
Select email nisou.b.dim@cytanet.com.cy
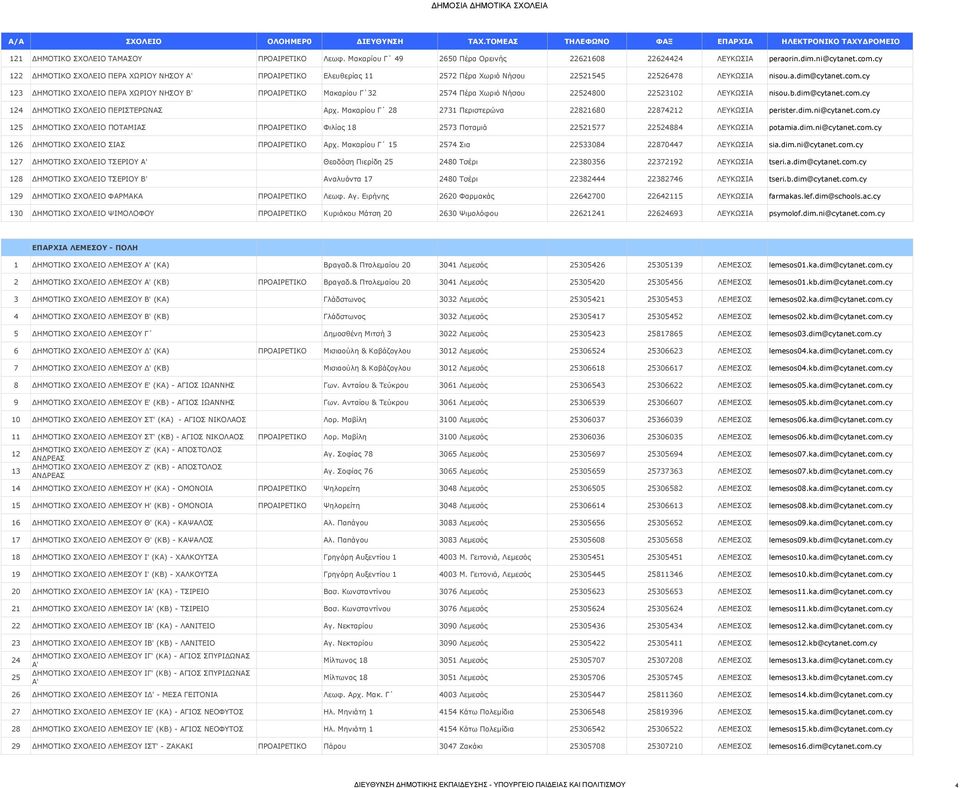coord(819,93)
